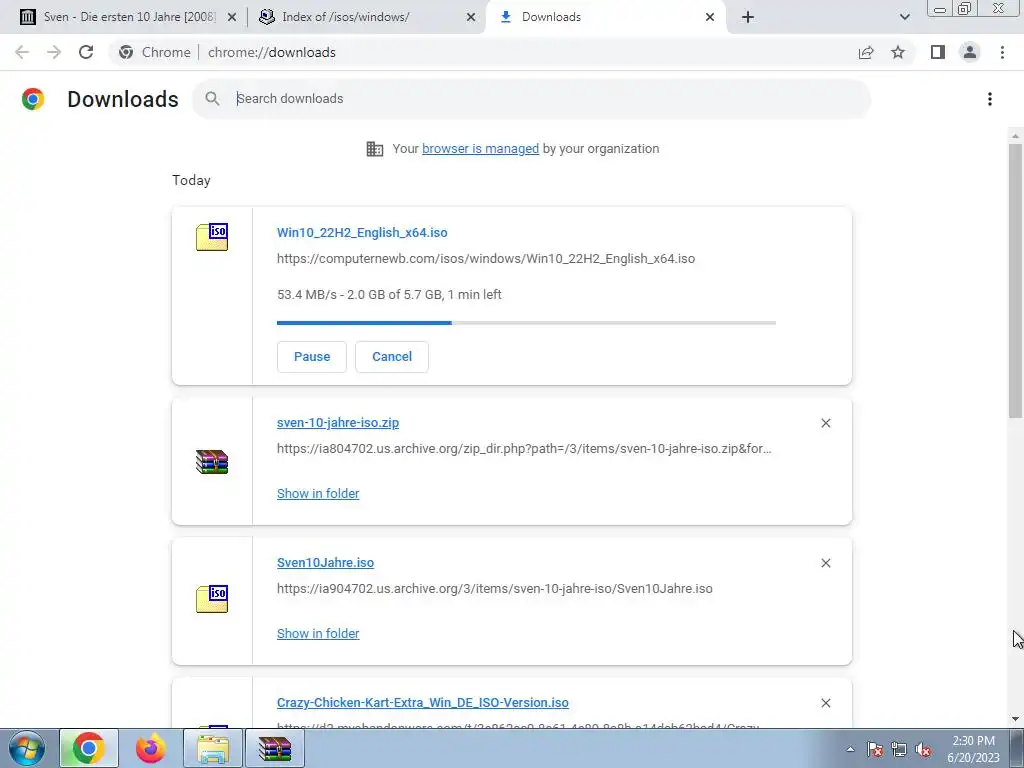Viewport: 1024px width, 768px height.
Task: Click the sven-10-jahre-iso.zip archive icon
Action: [x=212, y=462]
